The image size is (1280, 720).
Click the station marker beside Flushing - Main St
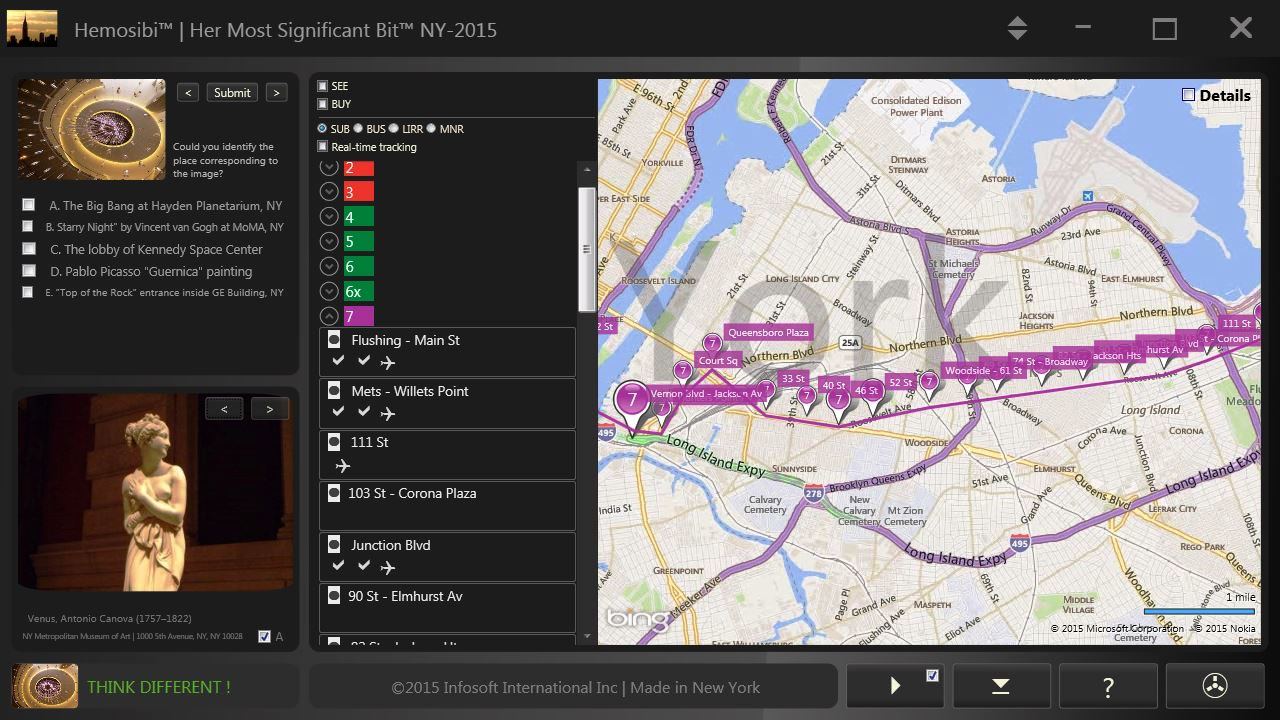pos(334,340)
